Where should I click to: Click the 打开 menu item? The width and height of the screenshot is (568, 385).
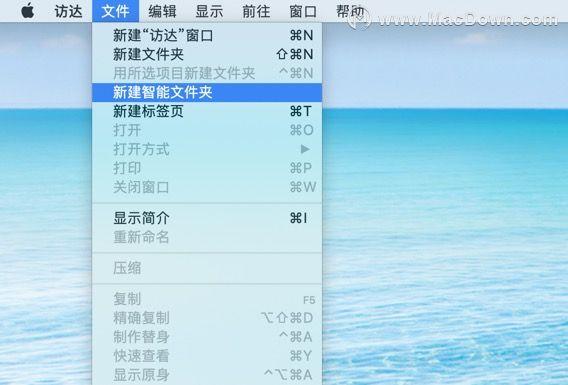tap(207, 130)
